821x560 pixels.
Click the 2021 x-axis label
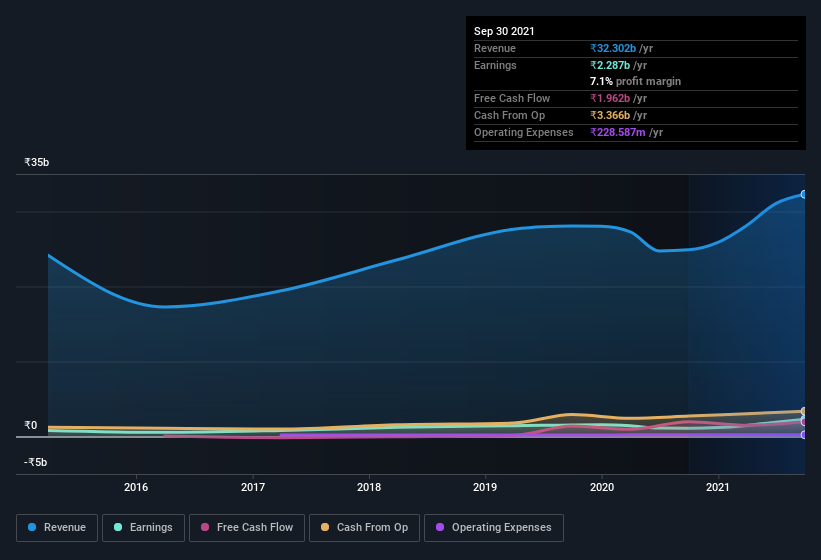718,487
